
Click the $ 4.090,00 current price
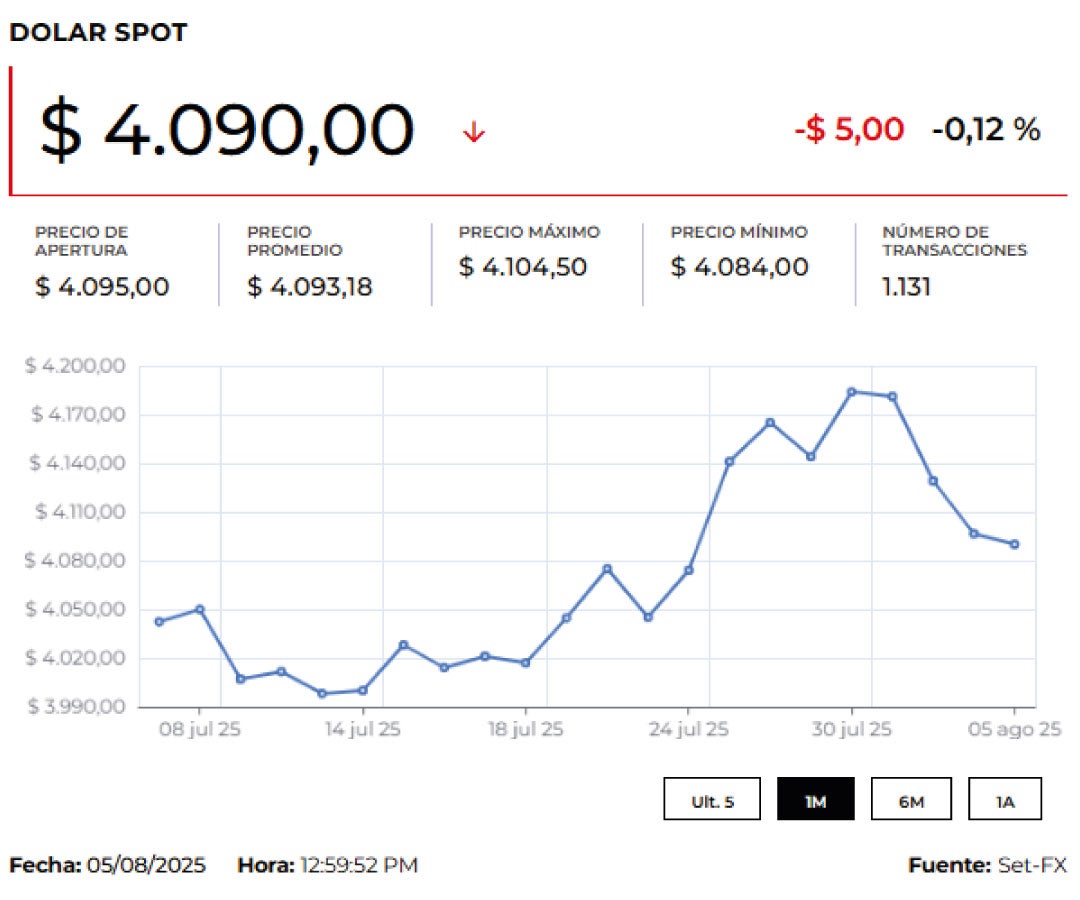point(226,131)
